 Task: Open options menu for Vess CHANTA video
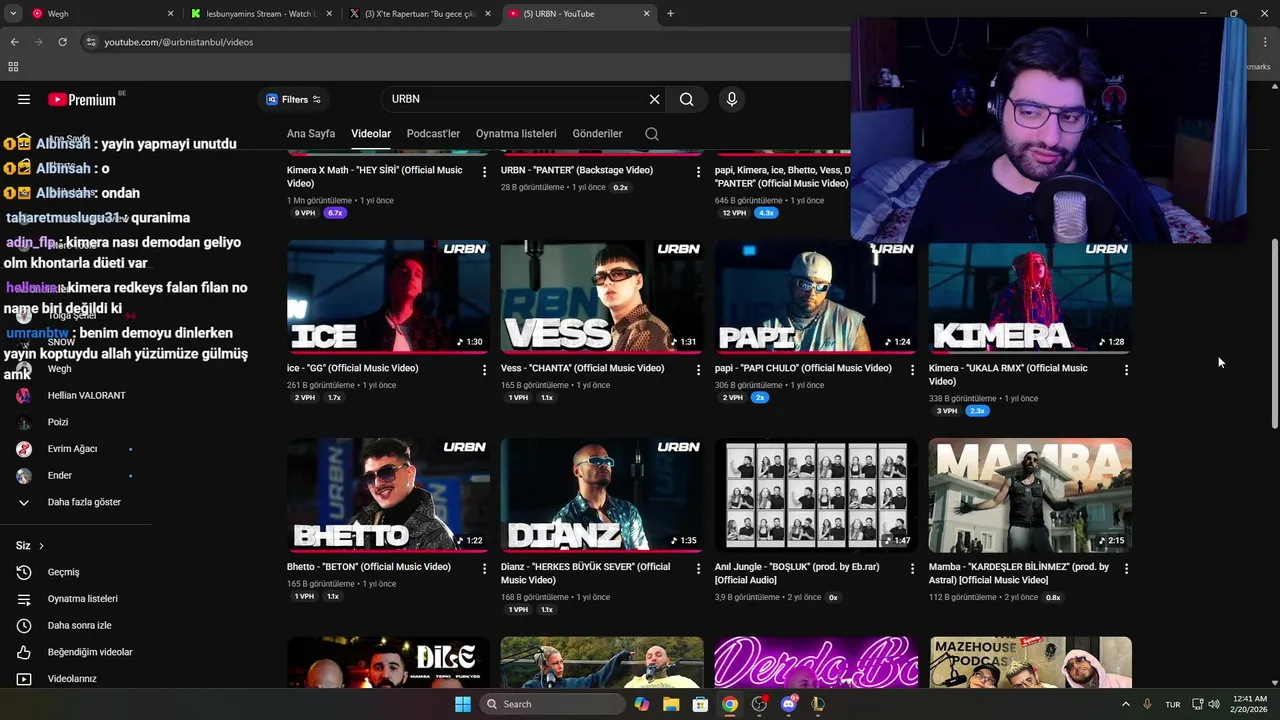click(698, 370)
